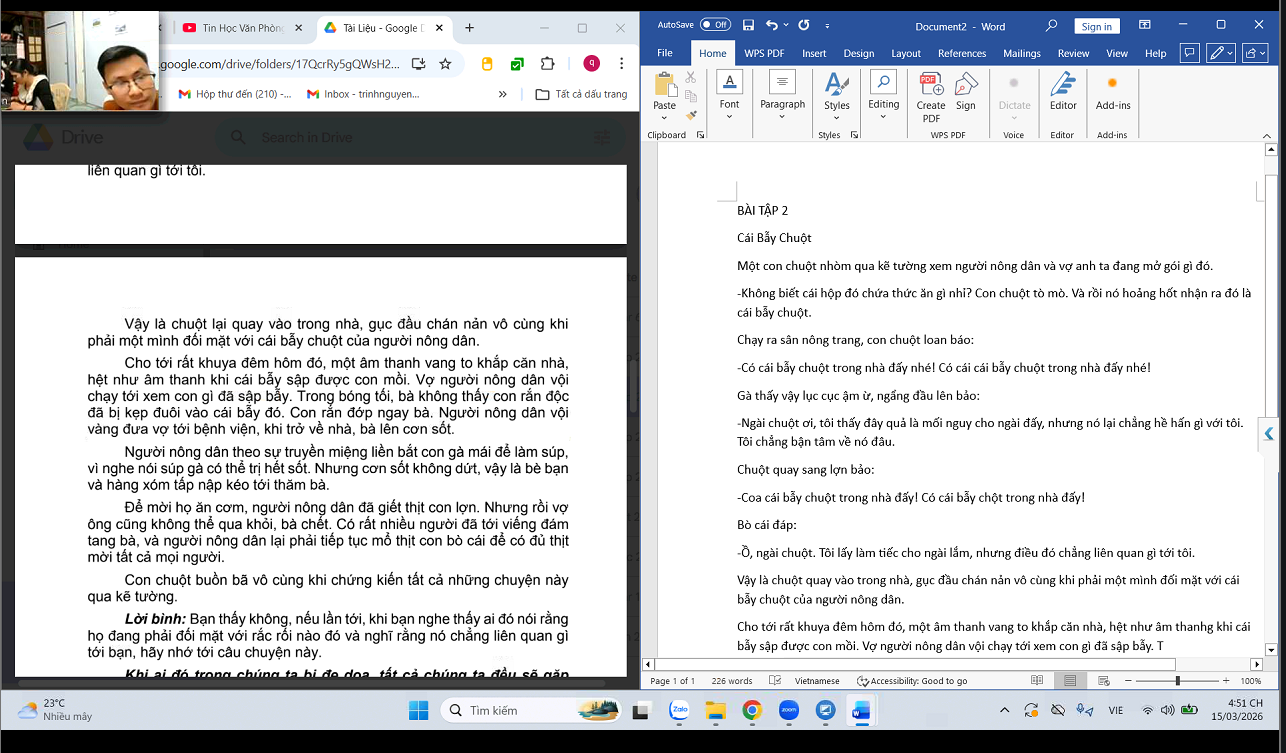Open Zoom from the Windows taskbar
The image size is (1286, 753).
[x=788, y=710]
